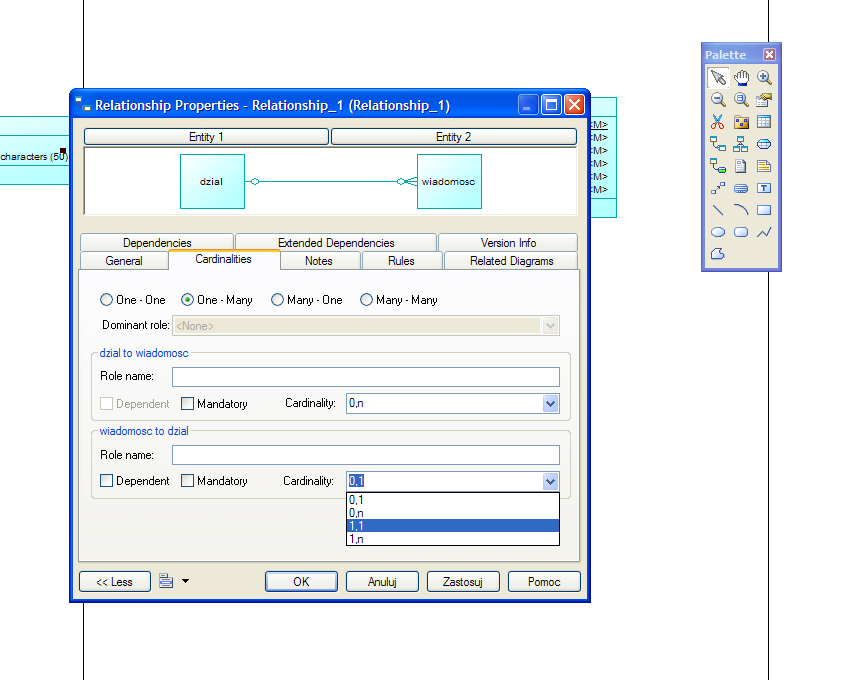
Task: Pick the Delete scissors tool
Action: tap(718, 122)
